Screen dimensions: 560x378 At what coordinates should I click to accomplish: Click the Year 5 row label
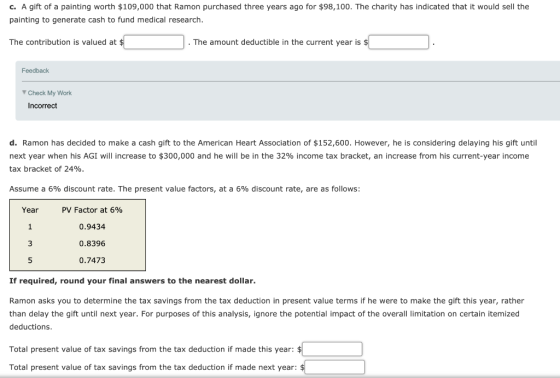[x=30, y=260]
